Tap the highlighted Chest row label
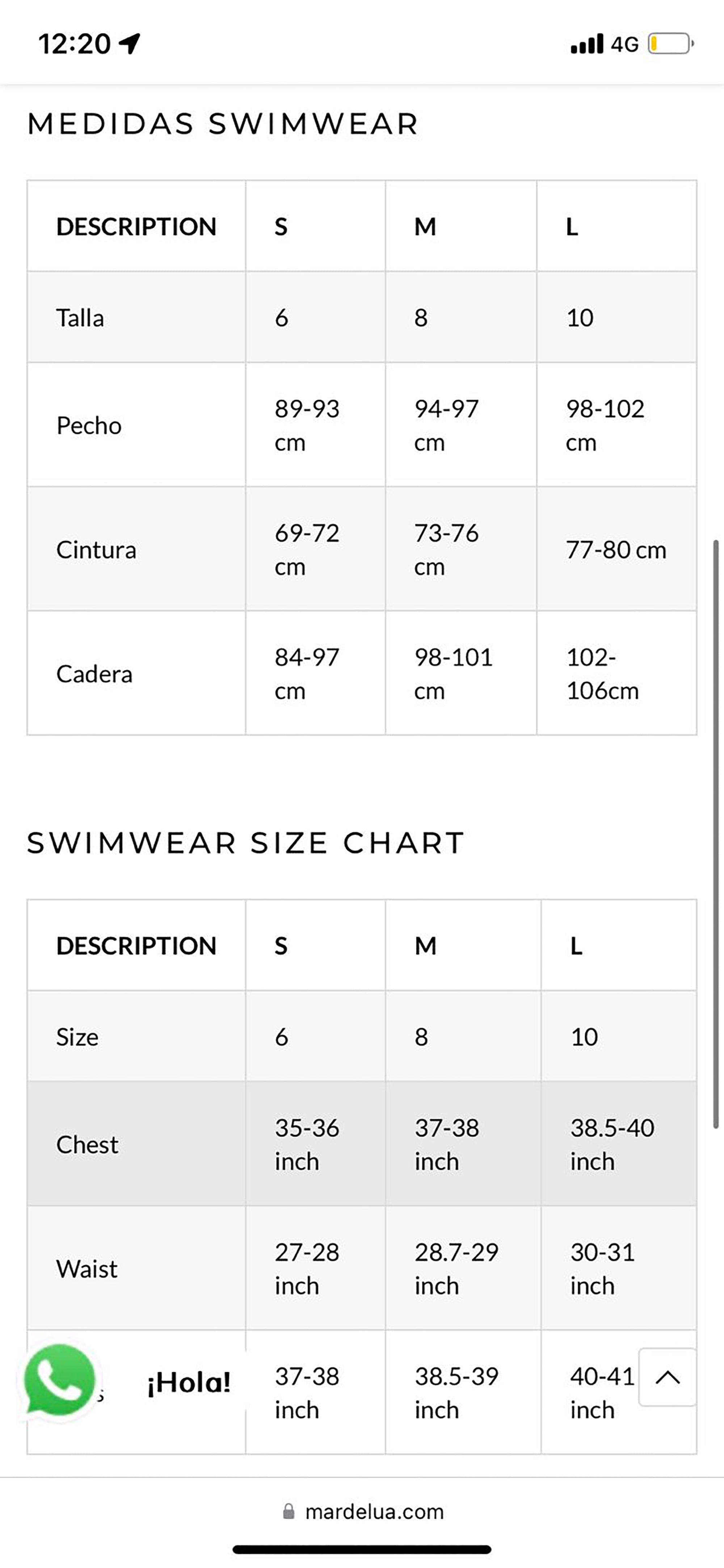724x1568 pixels. coord(87,1145)
